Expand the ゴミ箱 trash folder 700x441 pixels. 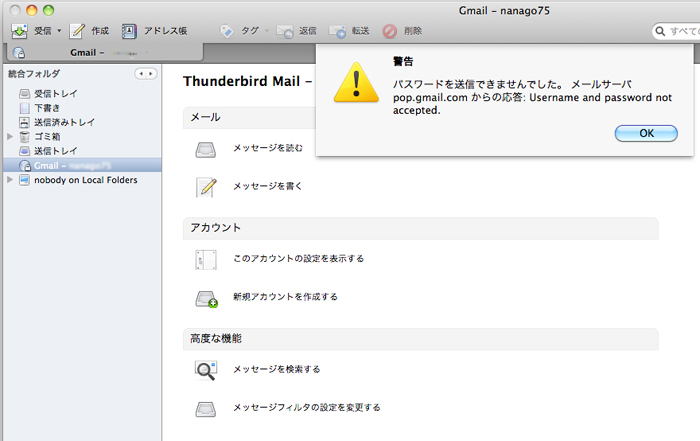click(10, 137)
